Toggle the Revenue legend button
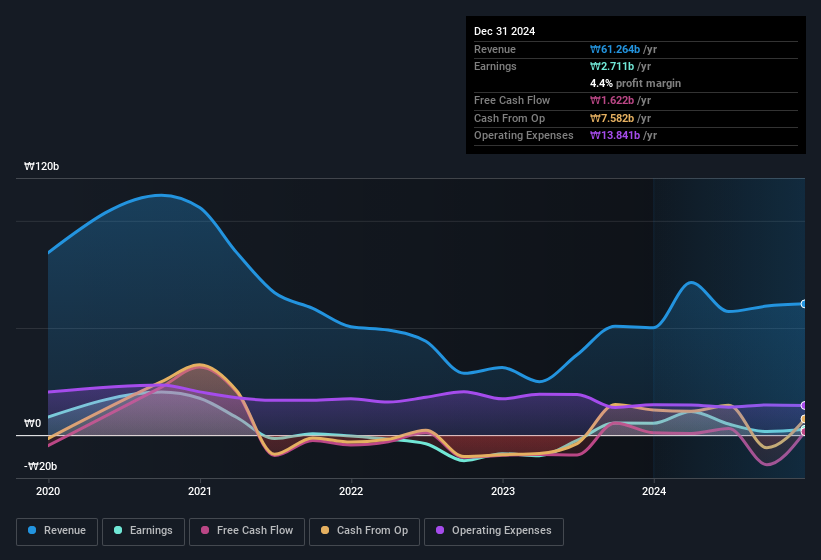Screen dimensions: 821x560 pos(57,531)
